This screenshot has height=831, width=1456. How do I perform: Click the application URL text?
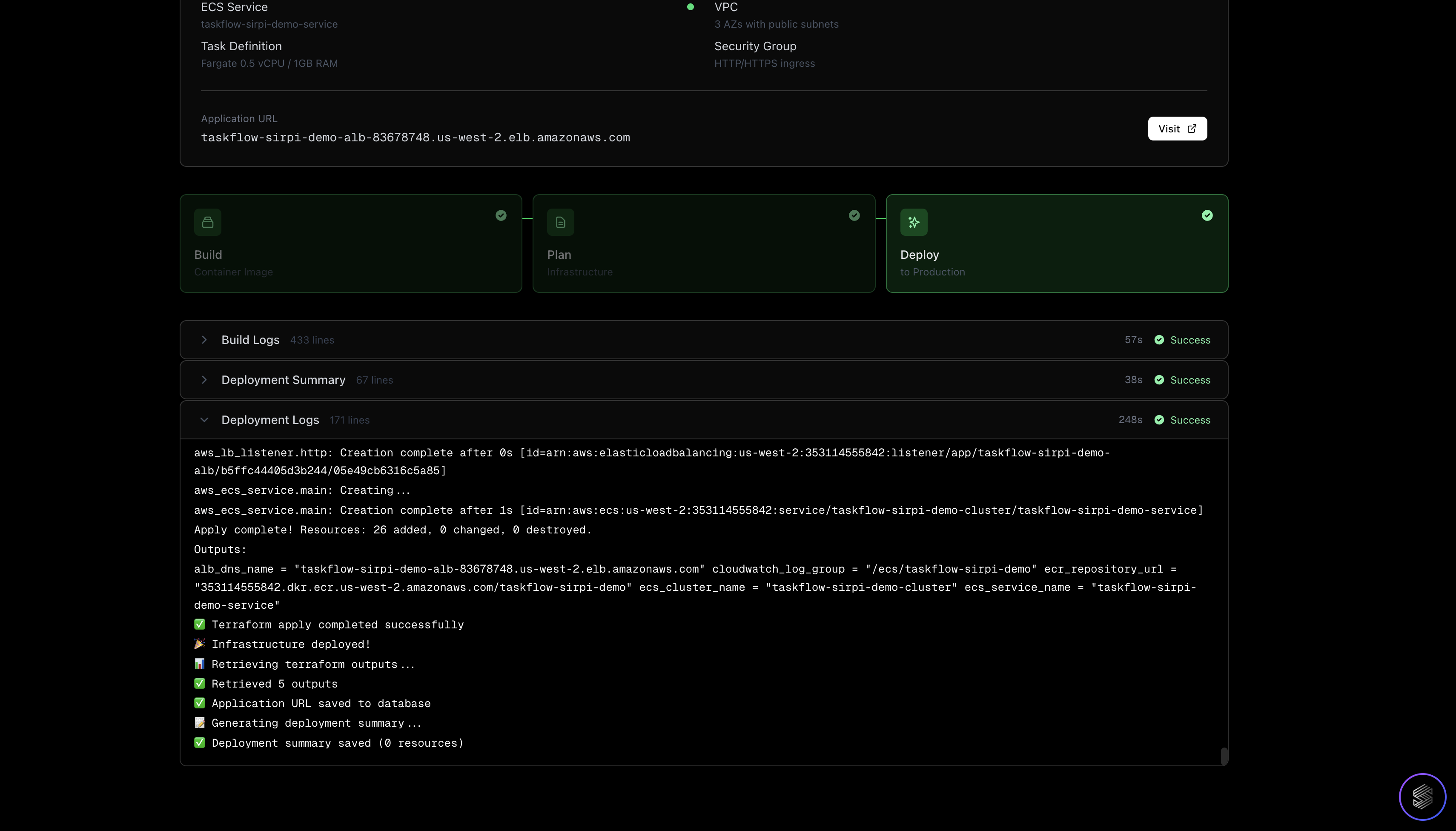(x=415, y=138)
